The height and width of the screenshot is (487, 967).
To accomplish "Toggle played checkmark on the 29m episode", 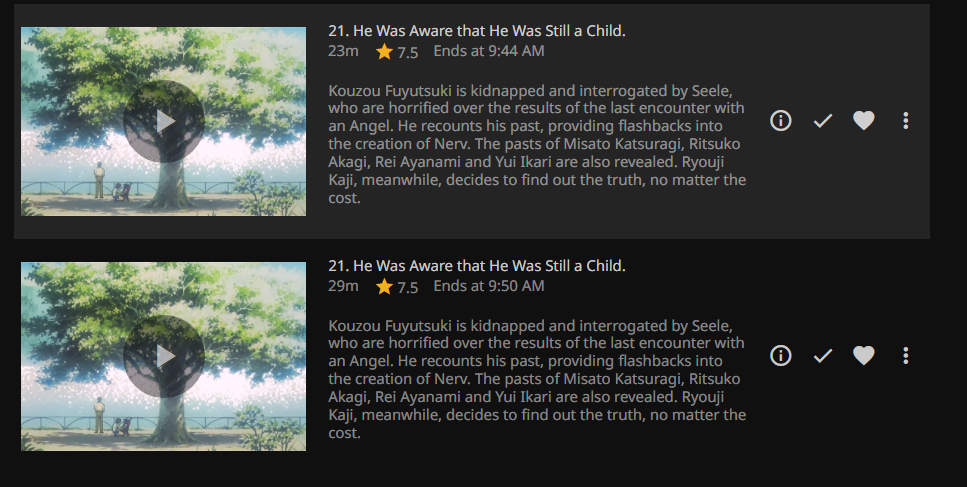I will (823, 356).
